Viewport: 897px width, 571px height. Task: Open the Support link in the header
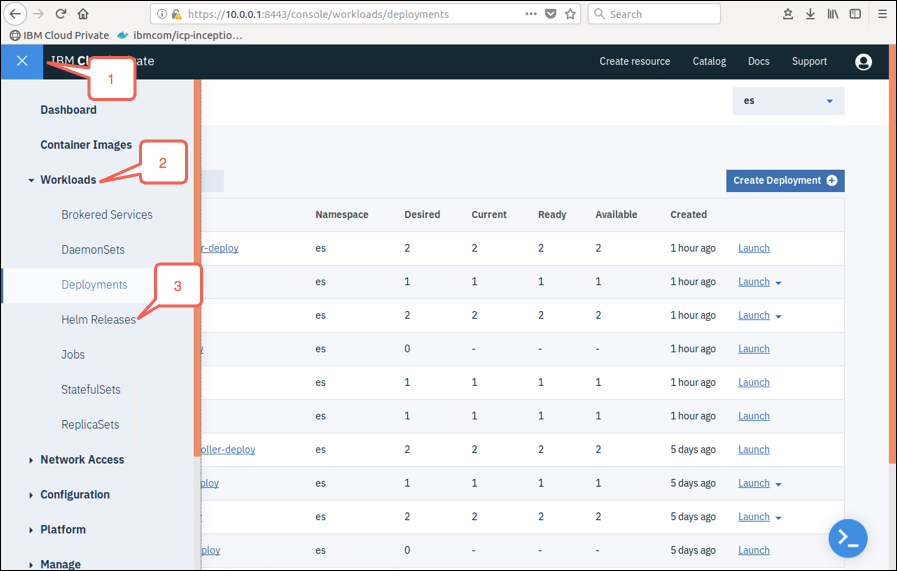[x=809, y=61]
